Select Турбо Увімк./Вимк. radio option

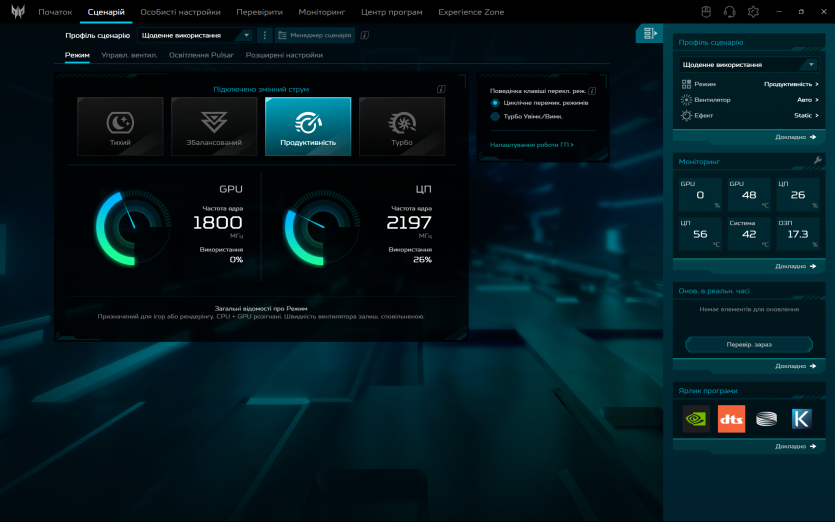click(x=495, y=116)
